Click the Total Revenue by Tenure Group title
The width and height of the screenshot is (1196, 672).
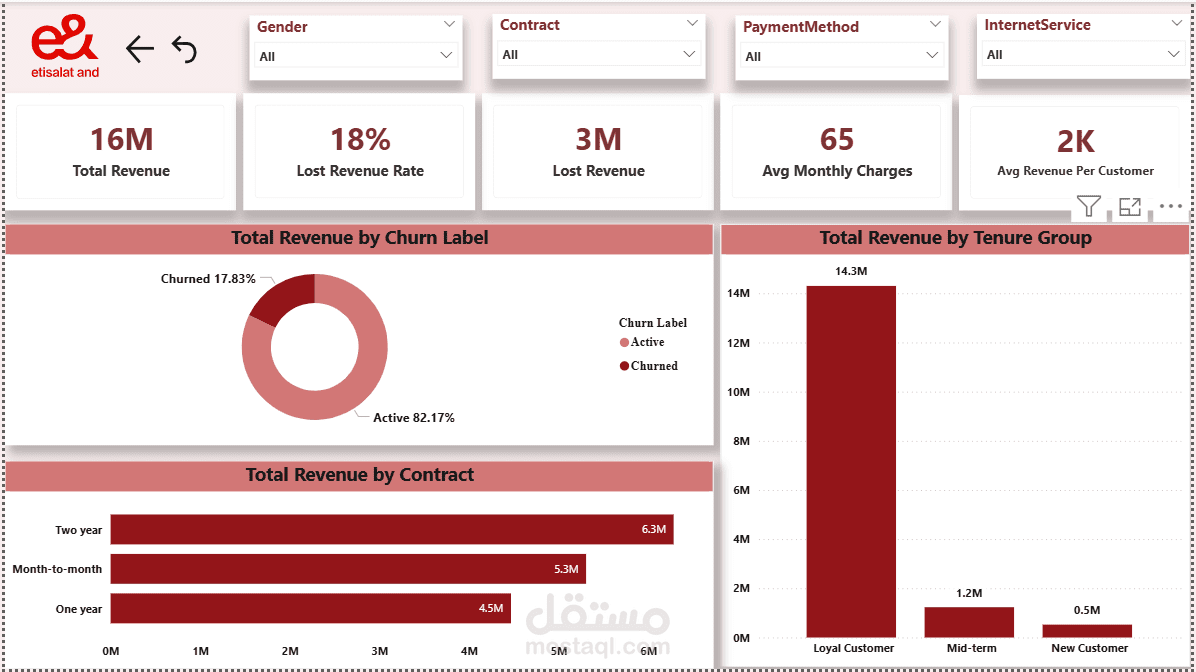click(955, 238)
